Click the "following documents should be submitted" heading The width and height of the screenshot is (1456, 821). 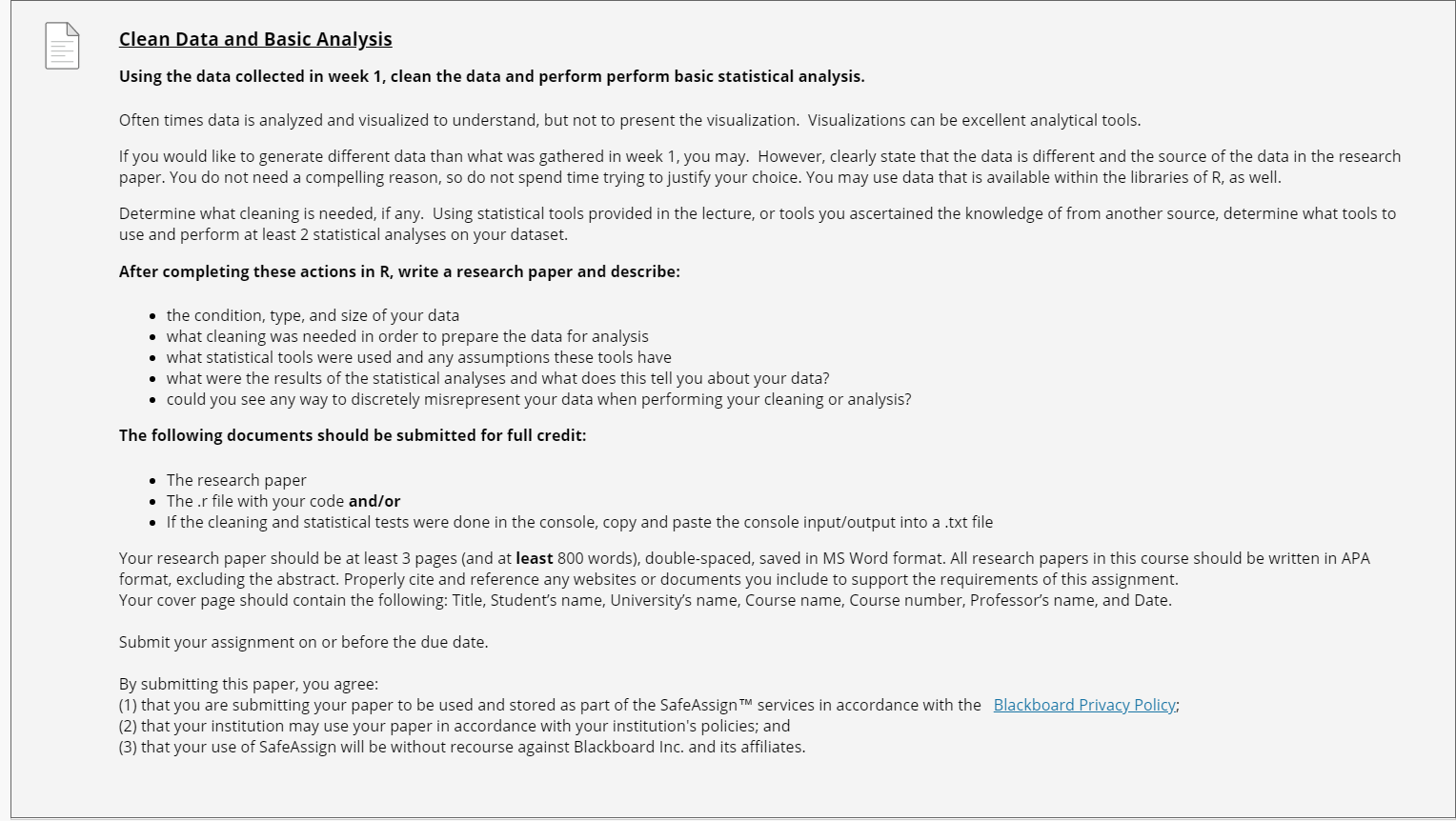click(353, 435)
